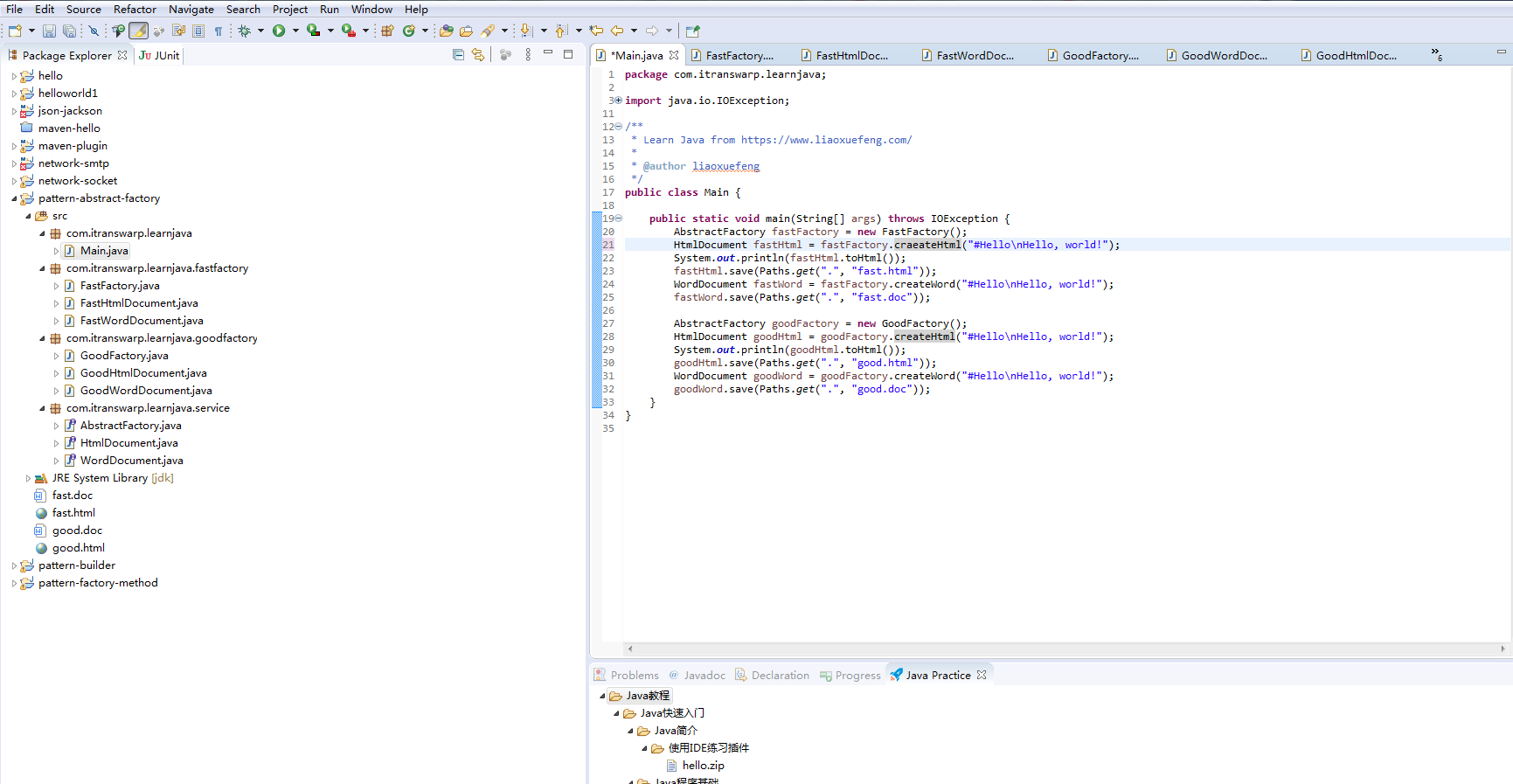Click the Coverage run icon
This screenshot has width=1513, height=784.
pos(312,31)
